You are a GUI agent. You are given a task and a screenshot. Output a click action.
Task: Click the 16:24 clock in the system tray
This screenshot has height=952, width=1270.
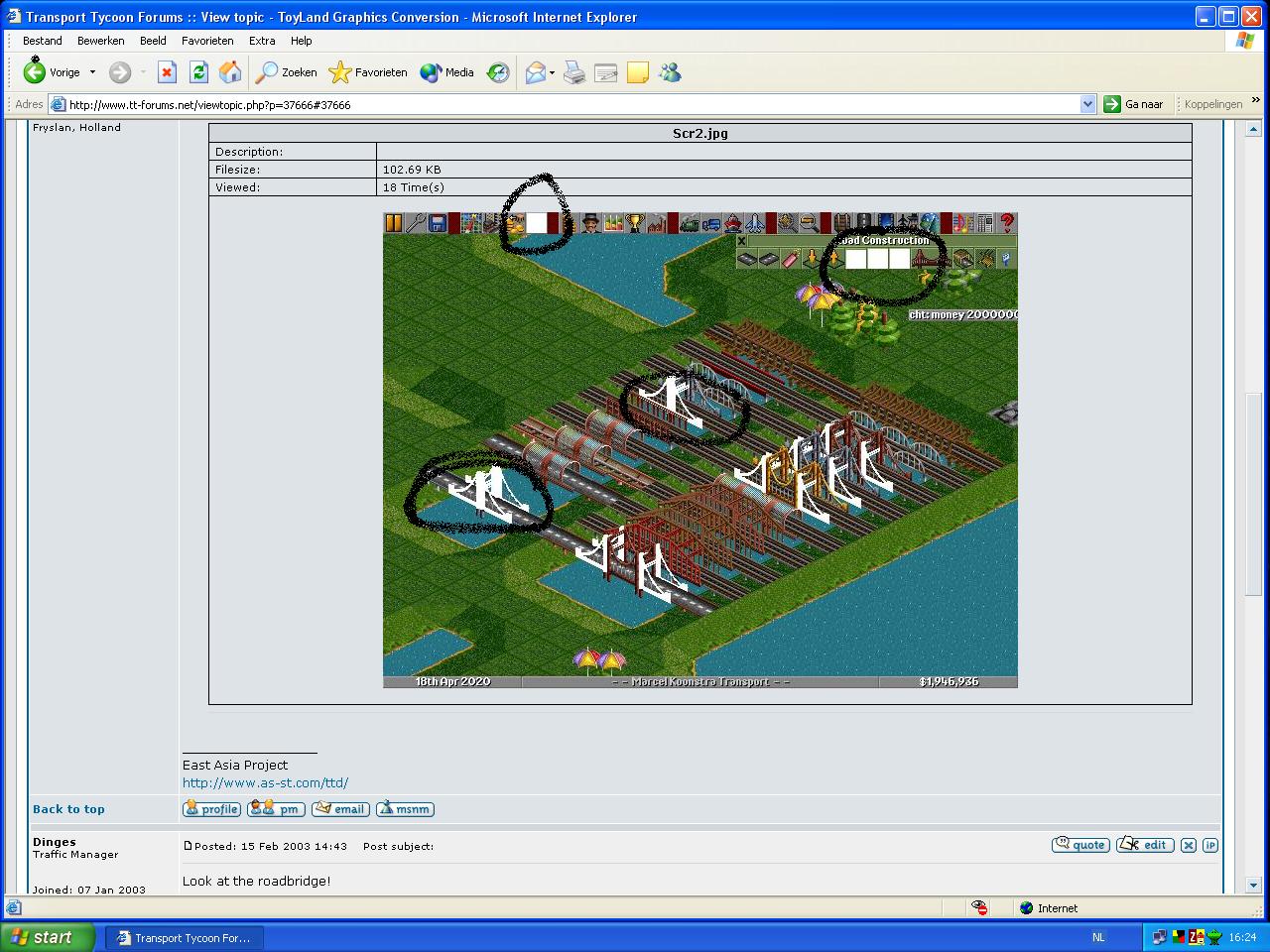1242,937
